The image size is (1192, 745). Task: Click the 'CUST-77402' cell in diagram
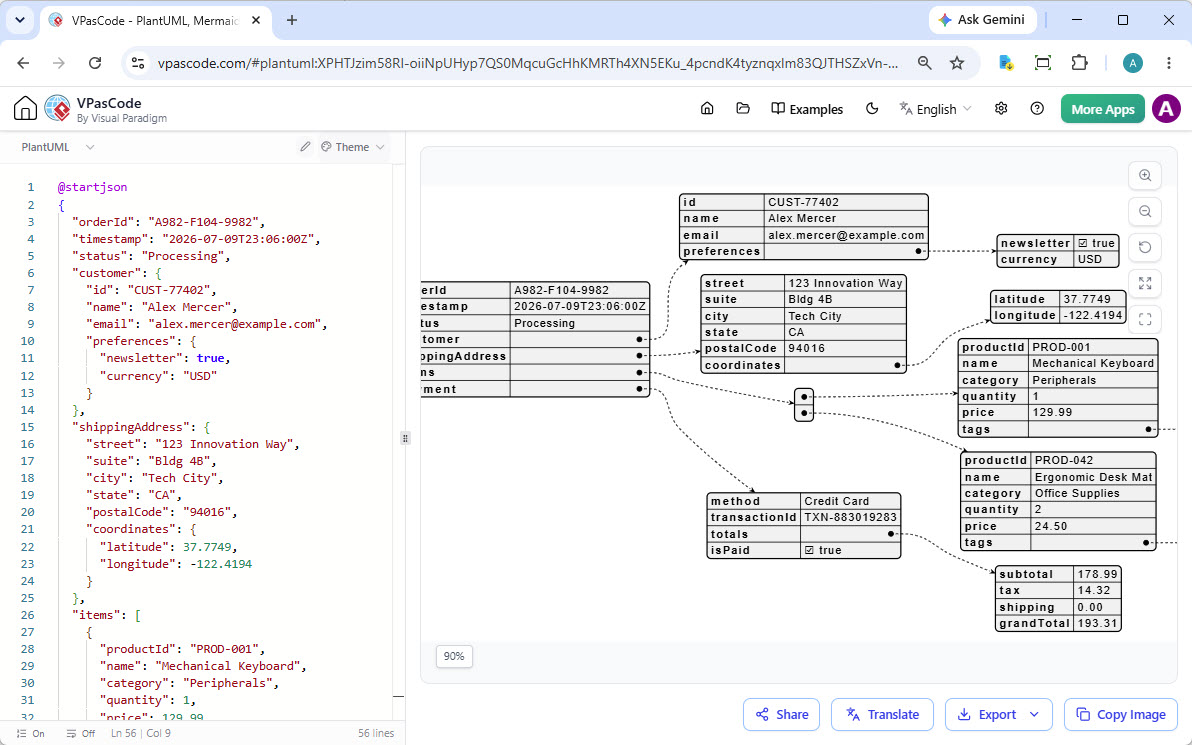(846, 202)
